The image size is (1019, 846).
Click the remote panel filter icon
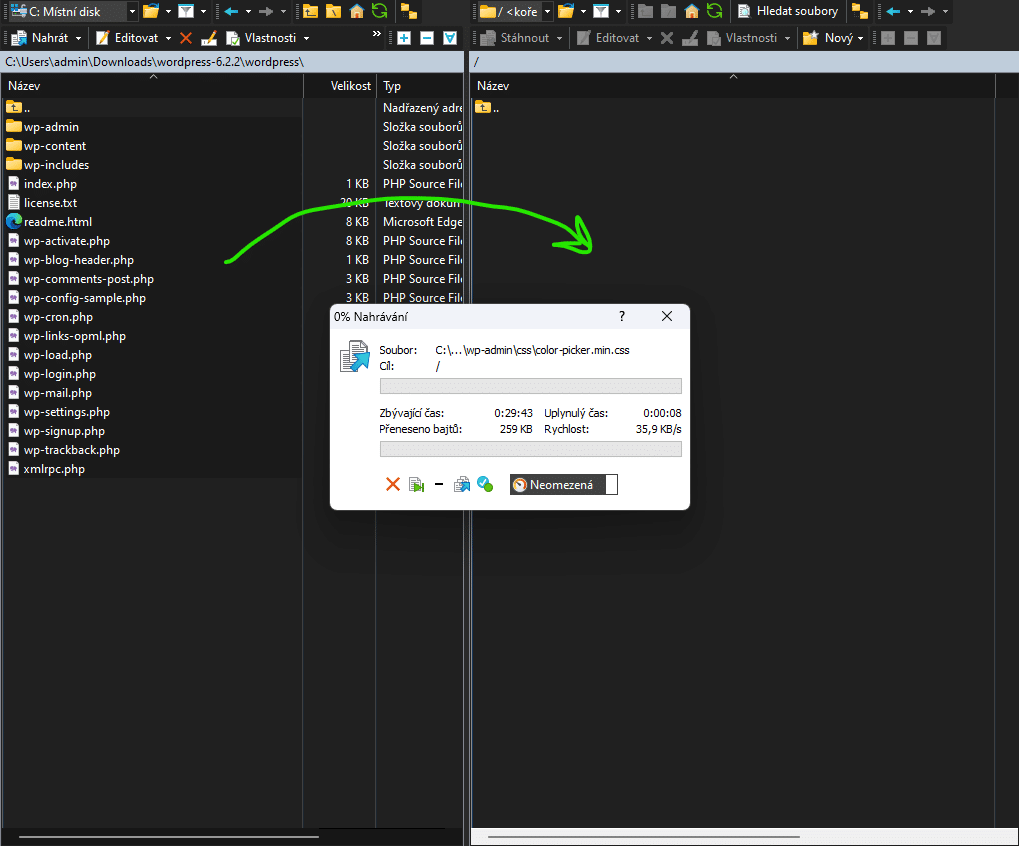pos(601,11)
